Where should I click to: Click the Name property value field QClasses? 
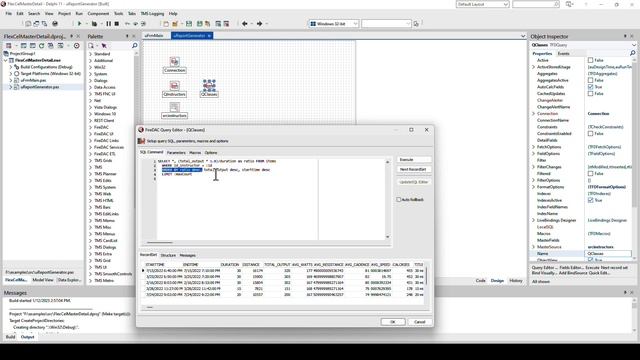(x=608, y=253)
